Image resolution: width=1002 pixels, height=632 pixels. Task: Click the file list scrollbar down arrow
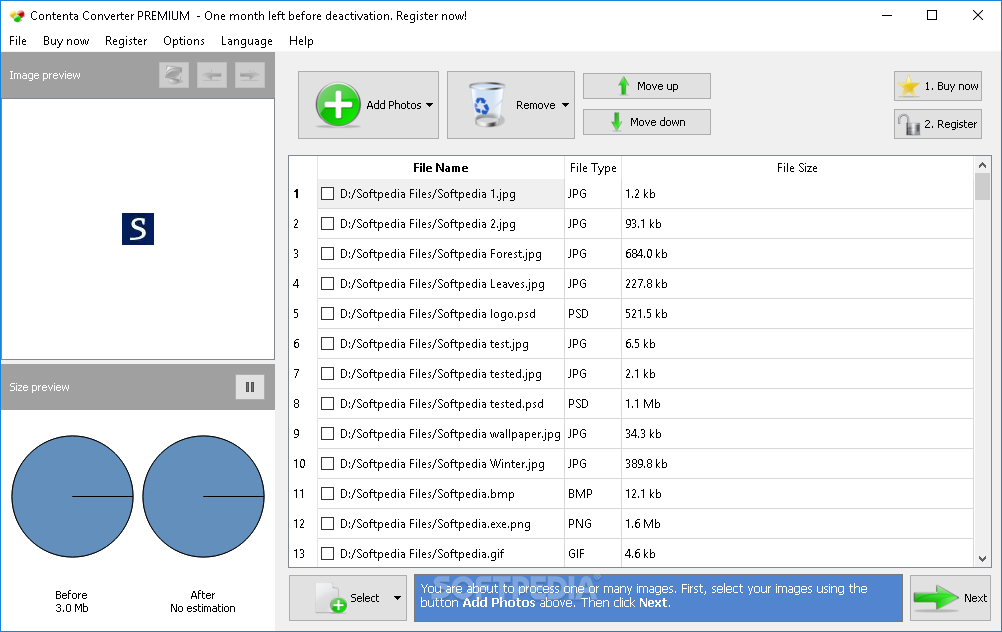point(982,559)
